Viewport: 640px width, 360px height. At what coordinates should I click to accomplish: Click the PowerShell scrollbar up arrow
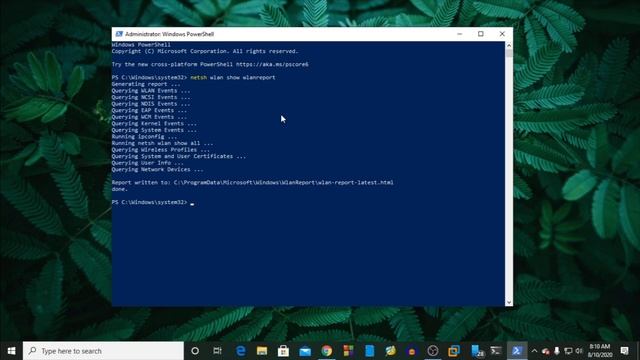pyautogui.click(x=509, y=45)
